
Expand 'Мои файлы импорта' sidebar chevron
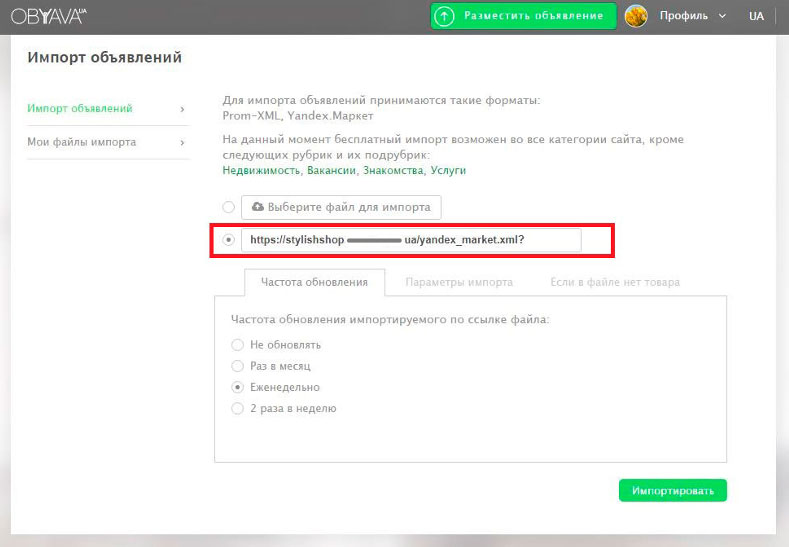click(181, 143)
